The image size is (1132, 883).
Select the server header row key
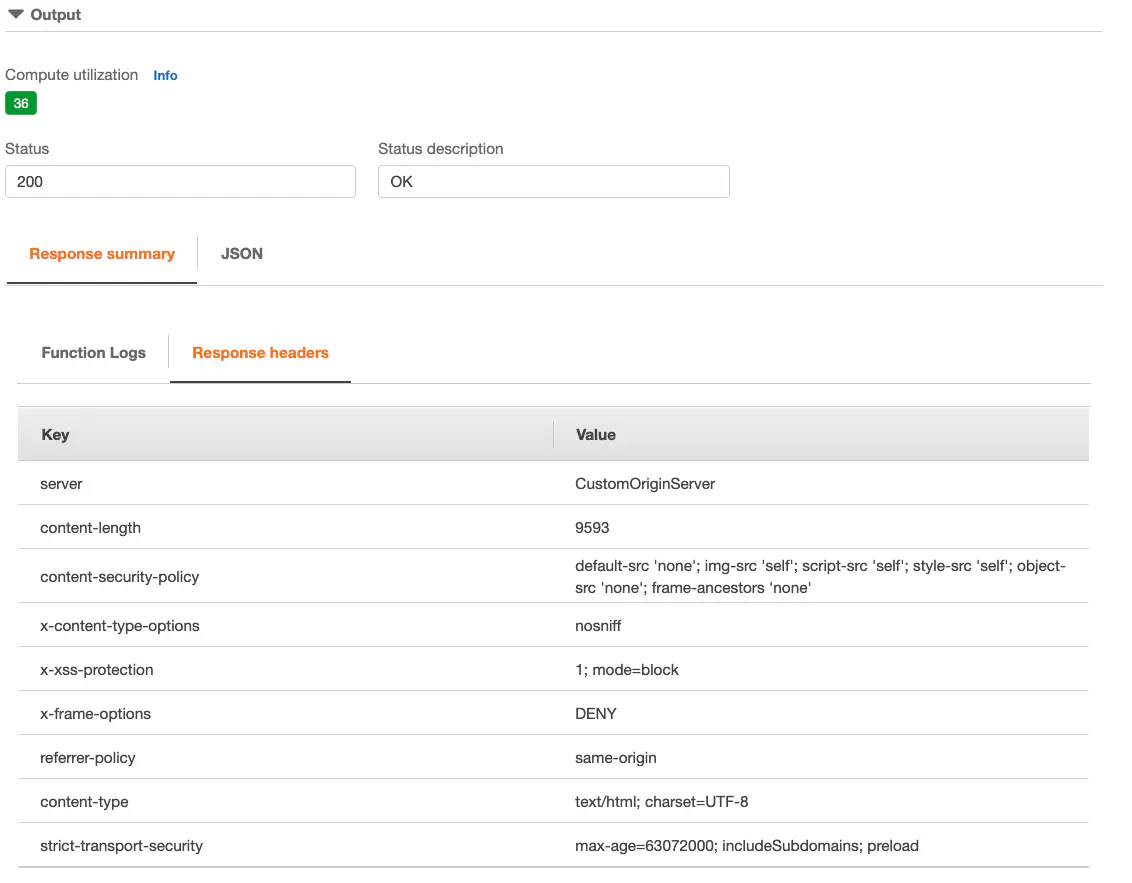point(61,484)
